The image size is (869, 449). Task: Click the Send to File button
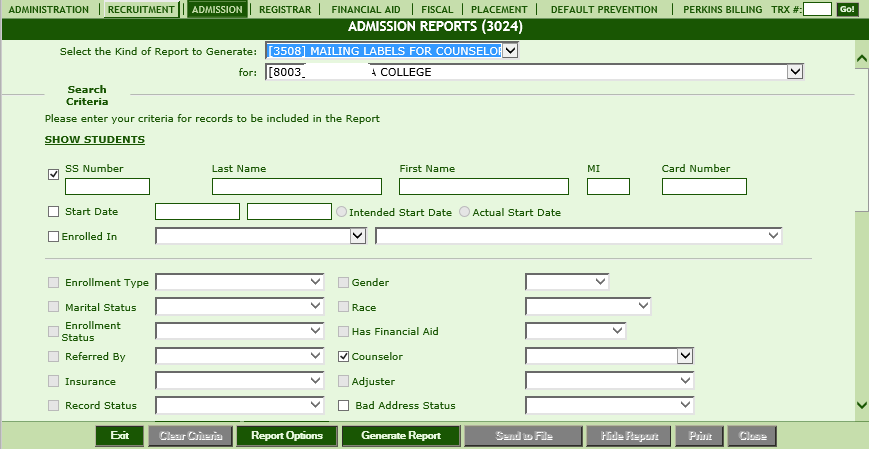click(x=523, y=436)
